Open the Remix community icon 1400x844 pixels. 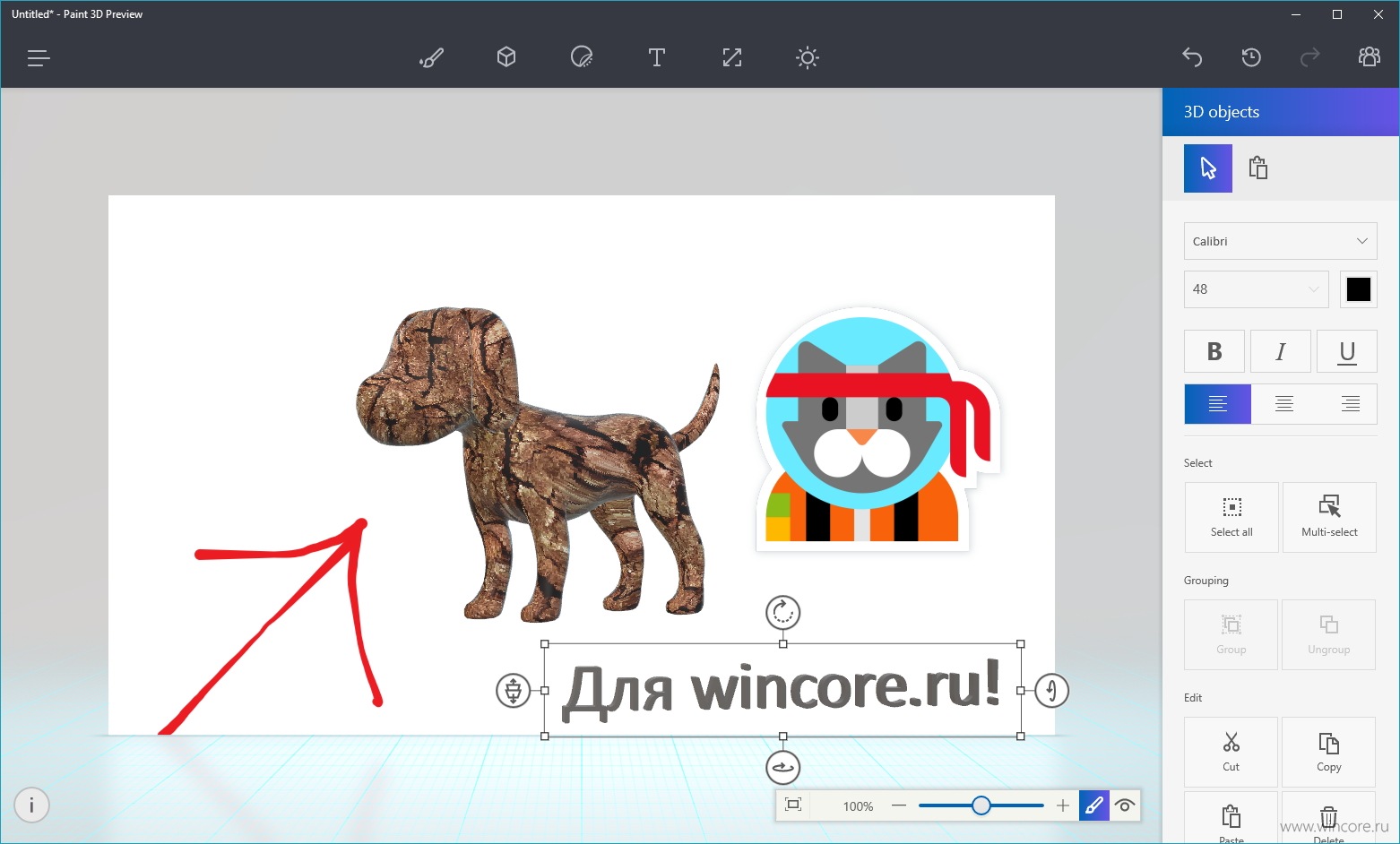1370,57
